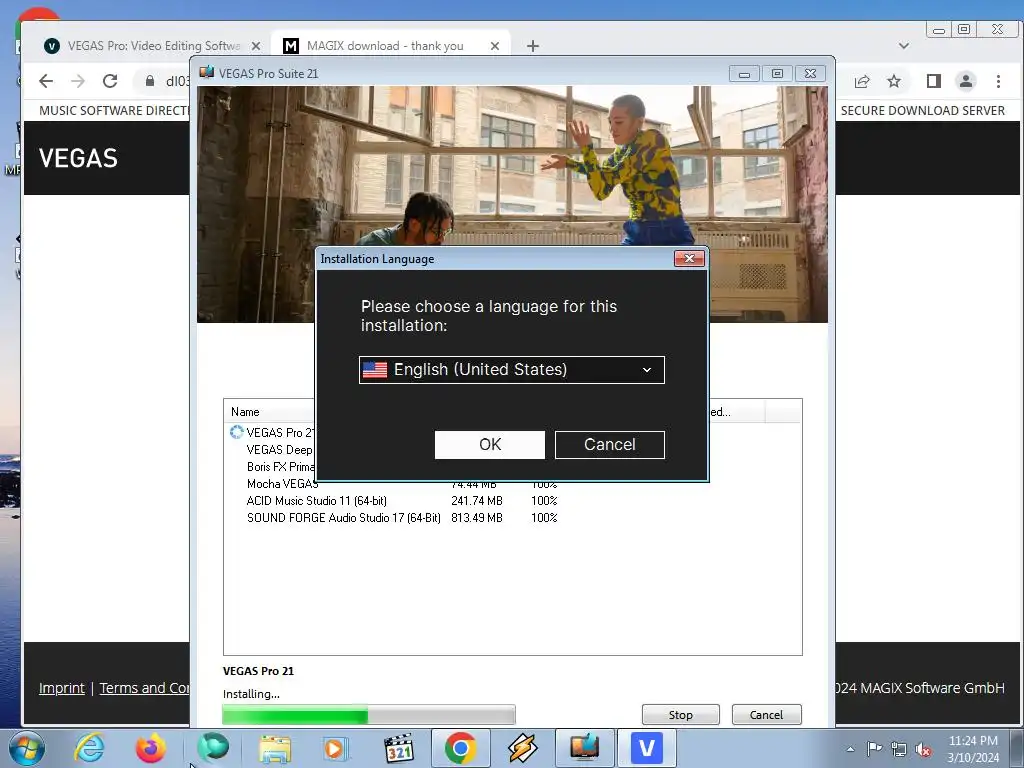This screenshot has height=768, width=1024.
Task: Open Media Player Classic 321 icon
Action: pyautogui.click(x=398, y=748)
